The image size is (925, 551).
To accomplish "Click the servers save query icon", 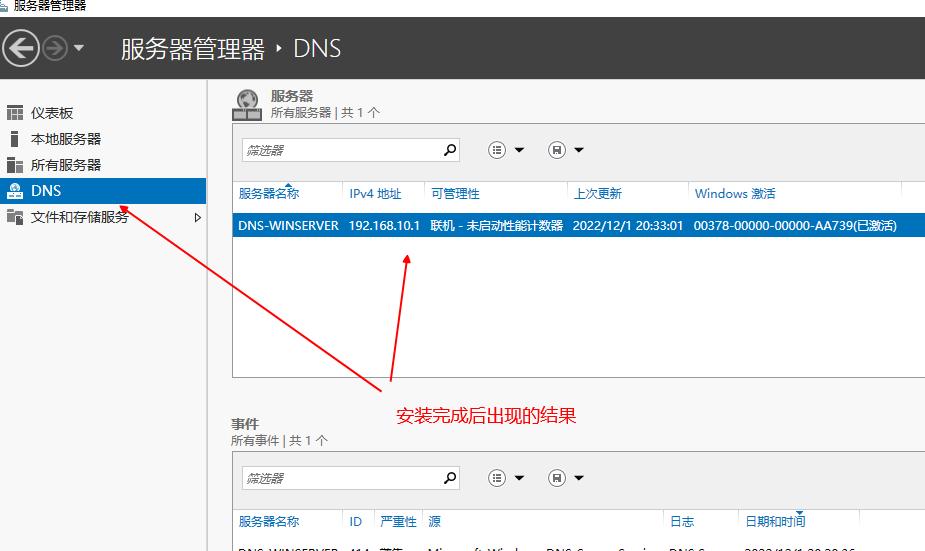I will (x=557, y=150).
